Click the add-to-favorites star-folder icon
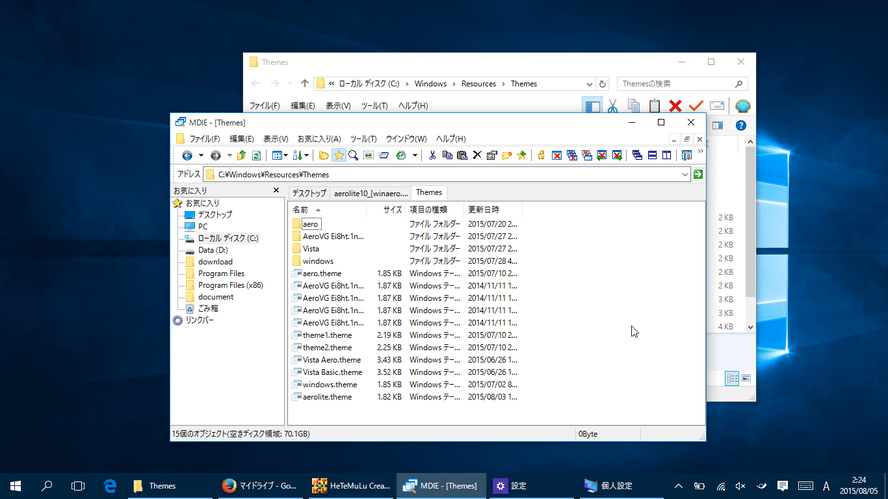This screenshot has height=499, width=888. tap(522, 155)
